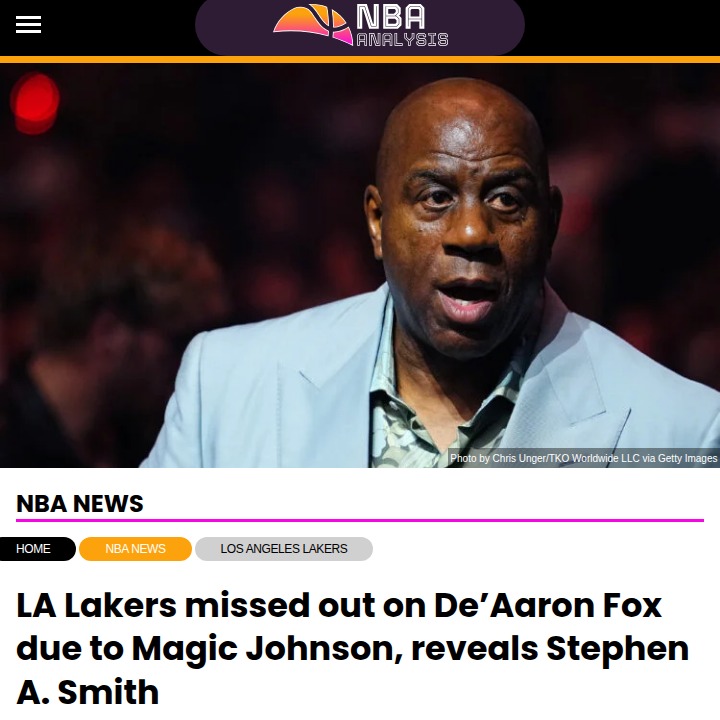Select the orange NBA NEWS breadcrumb pill

click(x=135, y=549)
